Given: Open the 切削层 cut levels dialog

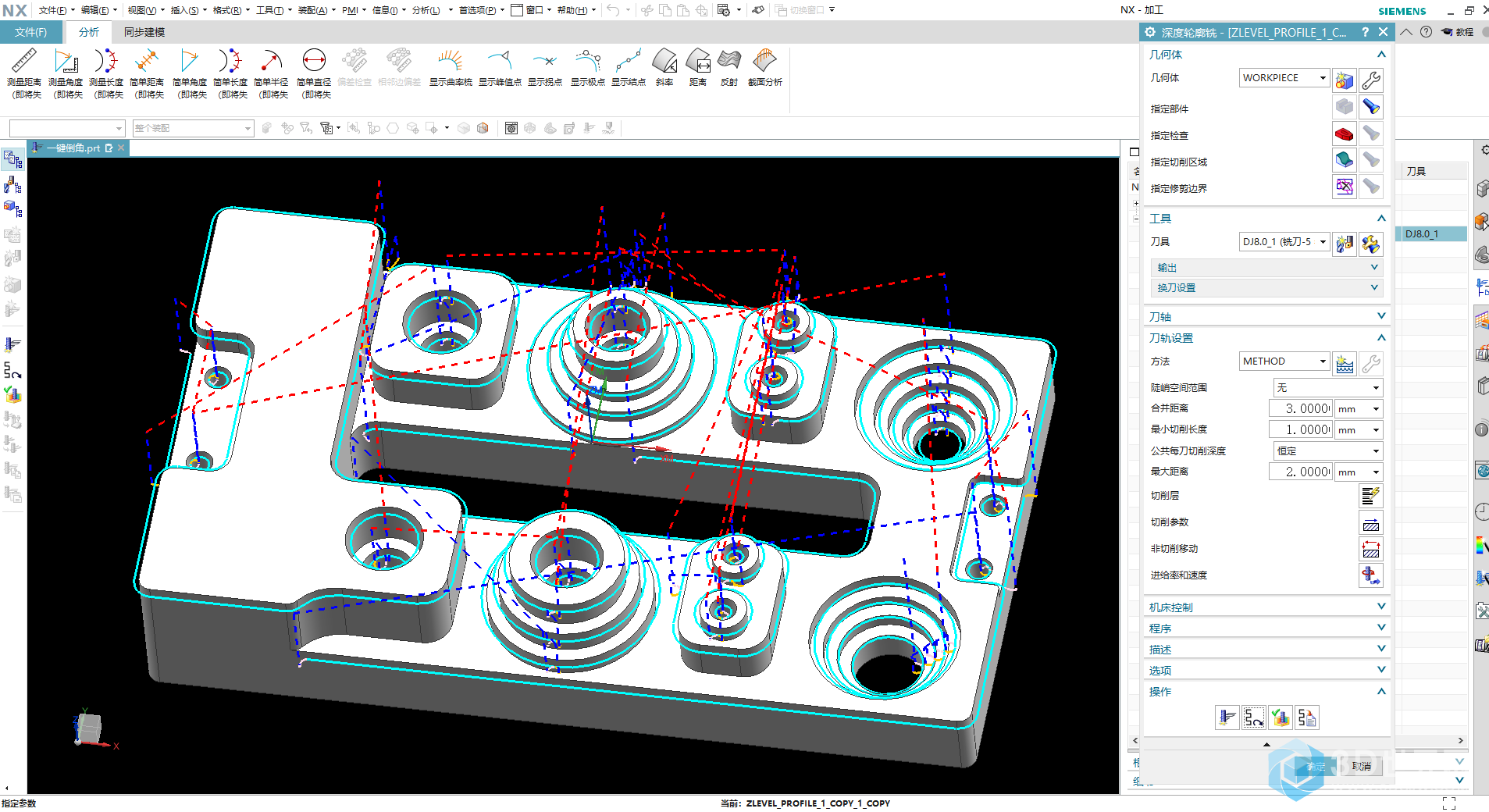Looking at the screenshot, I should pos(1371,496).
